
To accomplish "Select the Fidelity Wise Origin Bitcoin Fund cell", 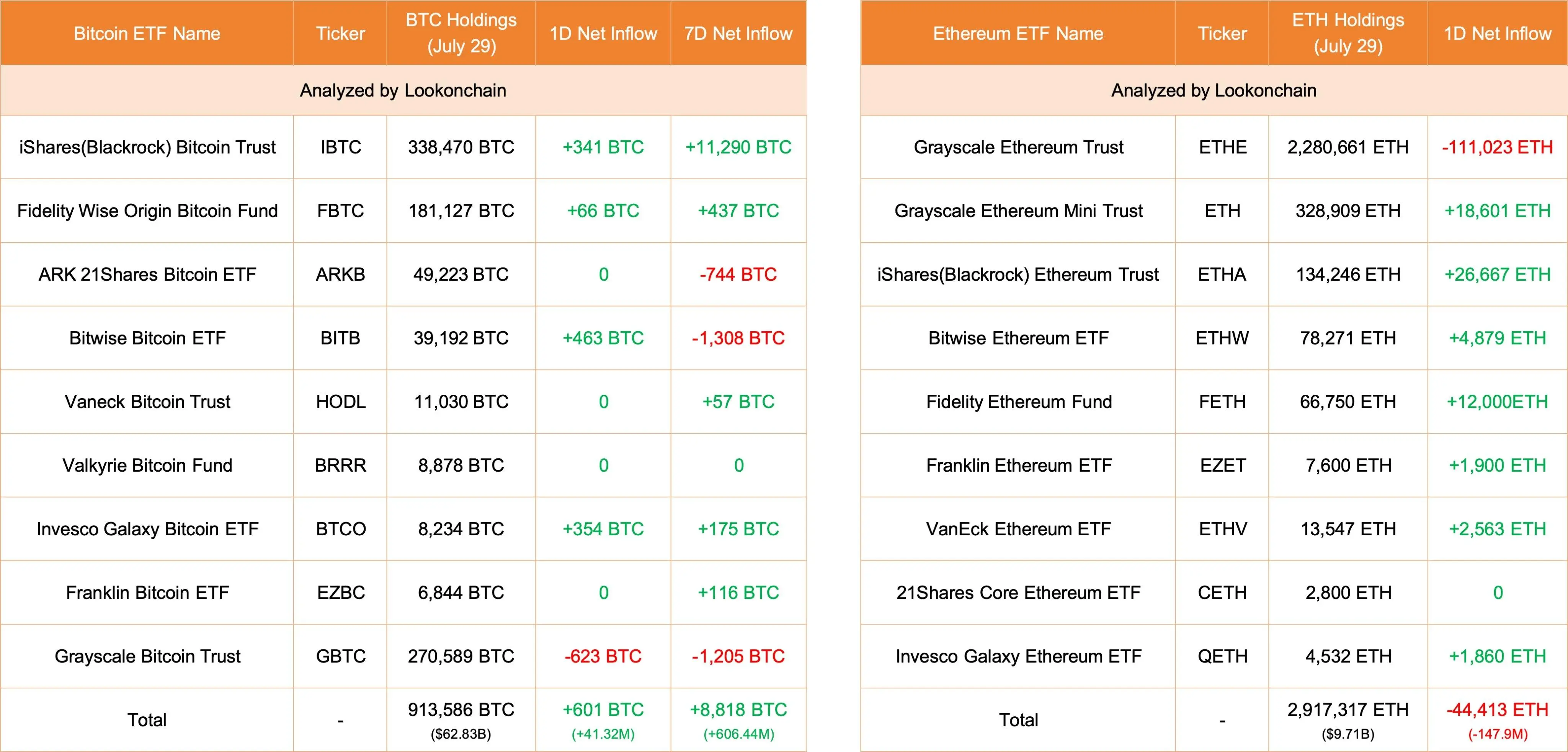I will pyautogui.click(x=147, y=211).
